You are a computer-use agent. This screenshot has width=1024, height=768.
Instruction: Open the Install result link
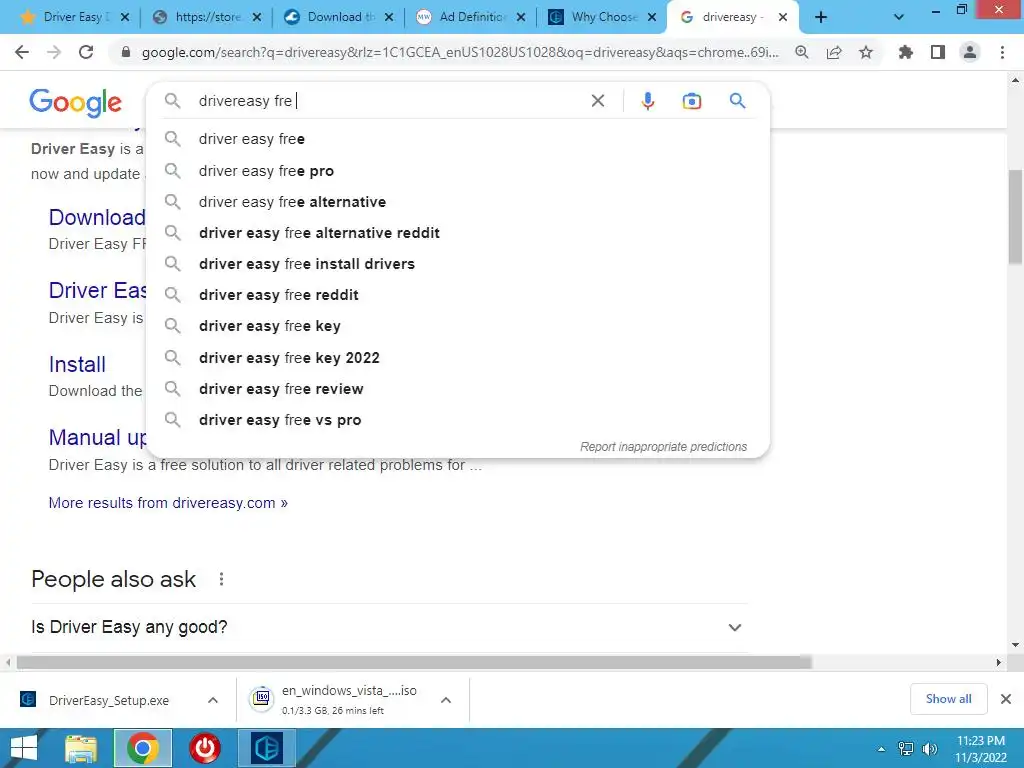point(77,364)
